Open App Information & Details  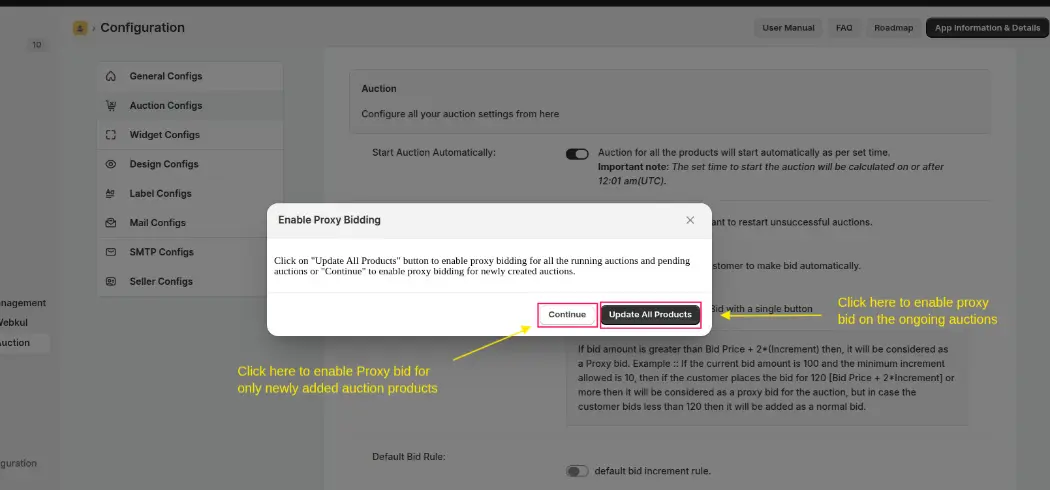coord(987,28)
